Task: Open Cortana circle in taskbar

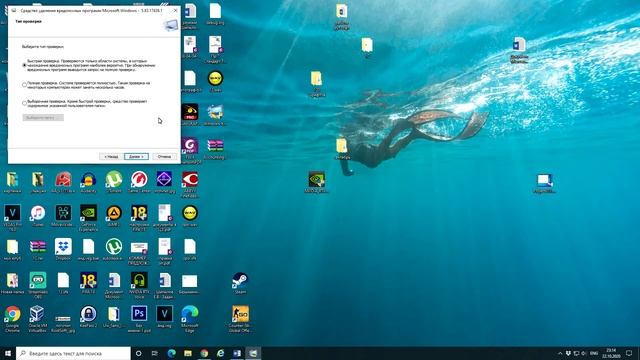Action: pos(138,353)
